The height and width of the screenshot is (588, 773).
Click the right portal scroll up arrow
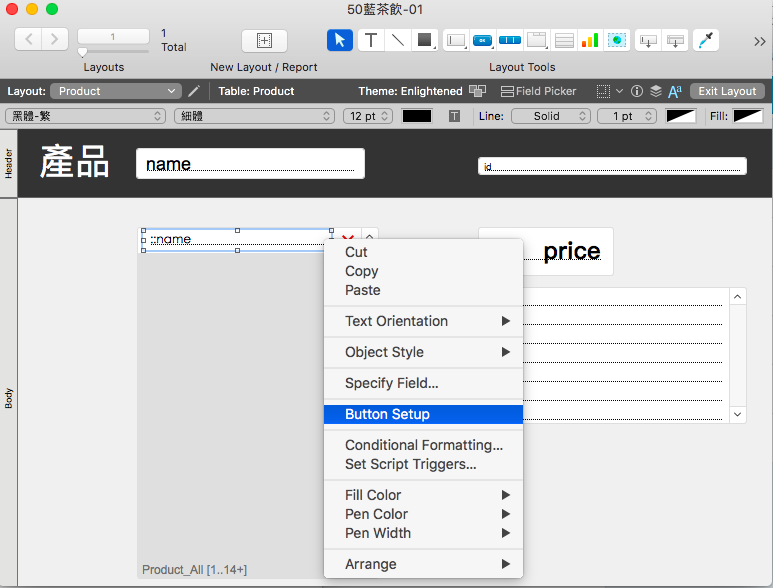[x=738, y=297]
